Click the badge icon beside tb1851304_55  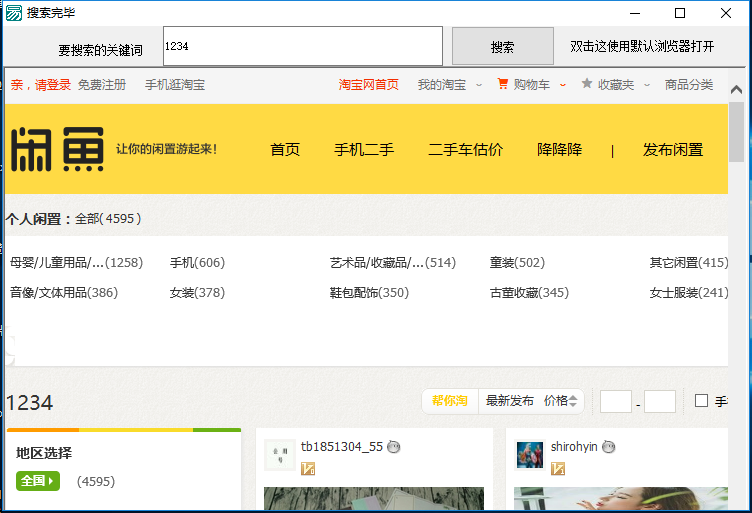pos(394,447)
